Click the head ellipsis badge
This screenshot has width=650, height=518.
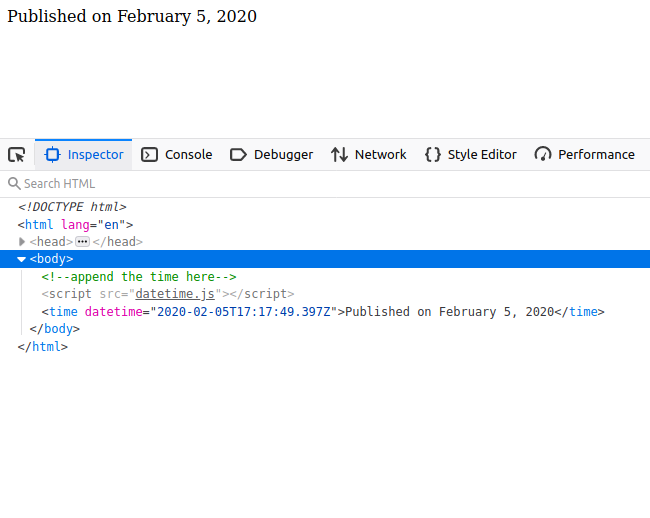tap(82, 242)
